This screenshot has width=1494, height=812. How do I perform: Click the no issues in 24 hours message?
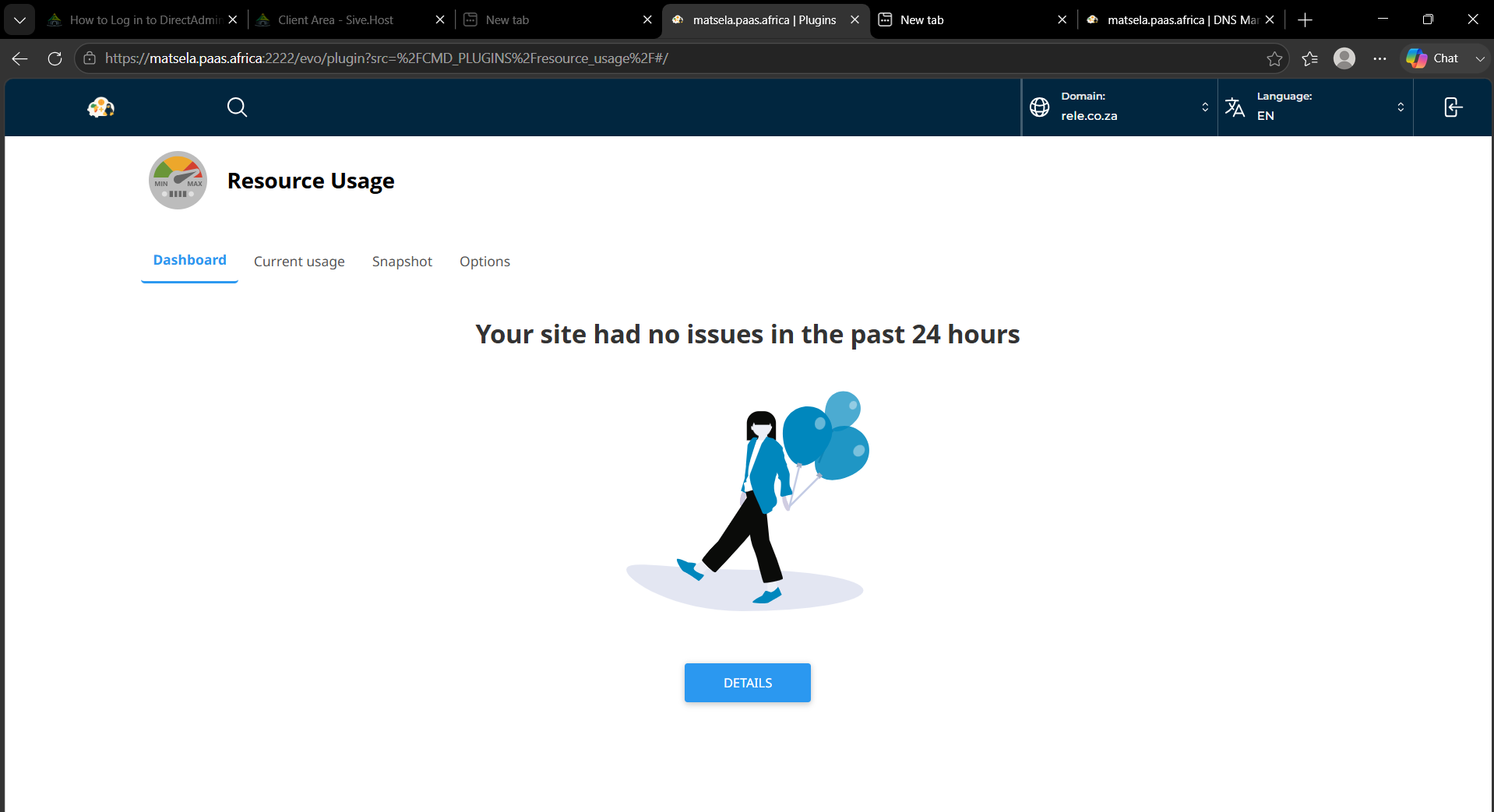[748, 334]
